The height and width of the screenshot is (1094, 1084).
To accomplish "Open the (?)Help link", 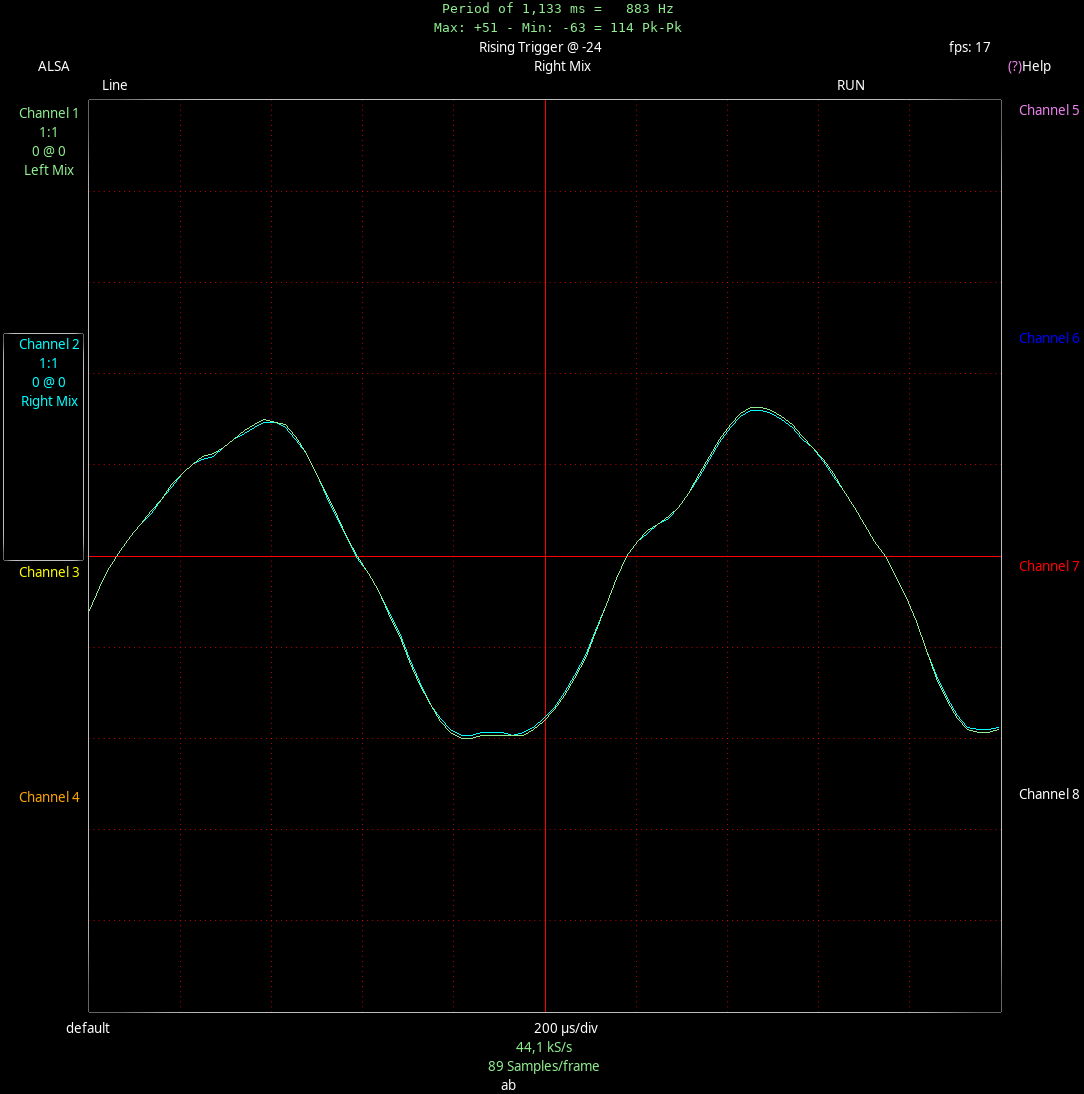I will [x=1029, y=66].
